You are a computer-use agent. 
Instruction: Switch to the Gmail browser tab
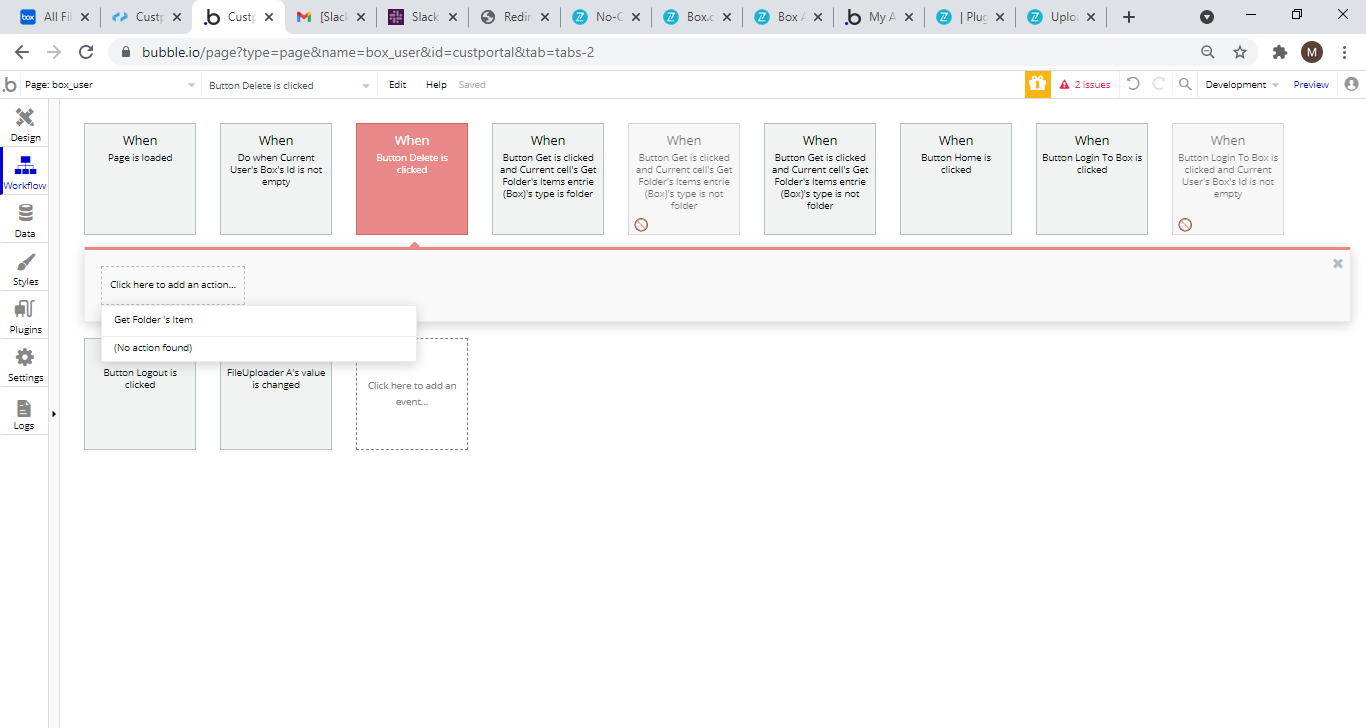coord(328,17)
